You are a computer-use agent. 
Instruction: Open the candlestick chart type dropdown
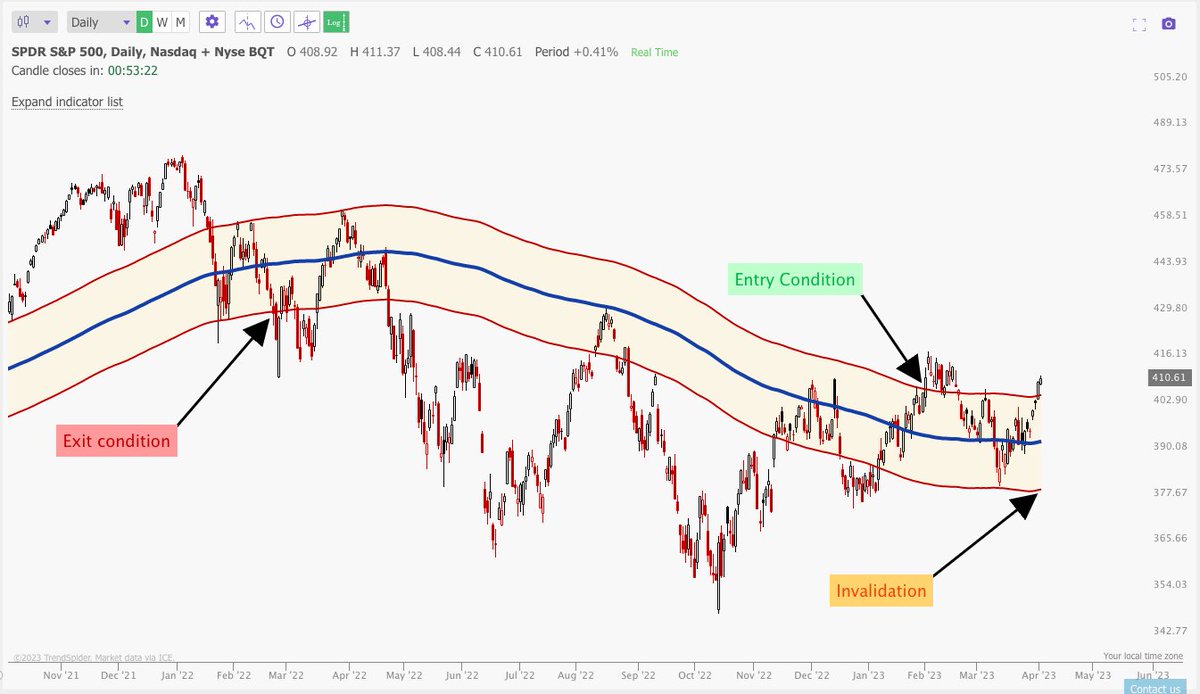tap(34, 21)
